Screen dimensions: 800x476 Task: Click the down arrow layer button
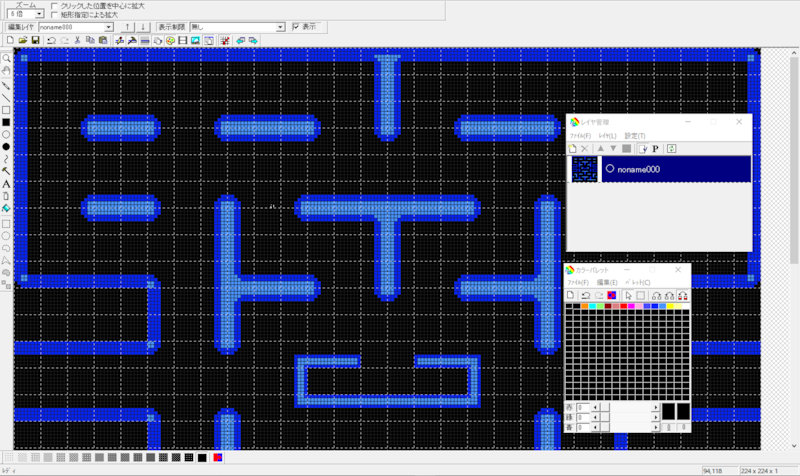click(x=143, y=27)
